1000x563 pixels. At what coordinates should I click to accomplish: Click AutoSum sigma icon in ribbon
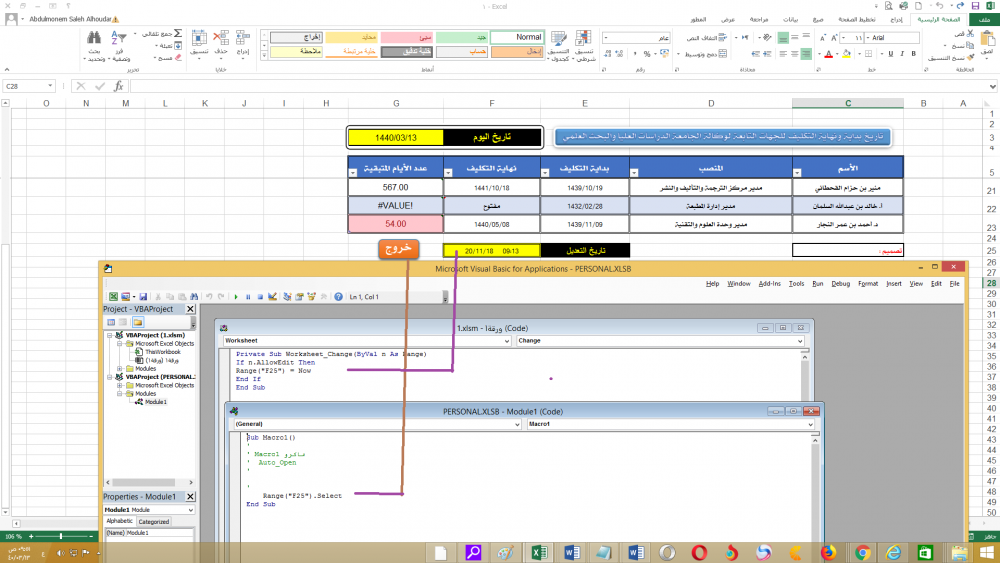(178, 33)
